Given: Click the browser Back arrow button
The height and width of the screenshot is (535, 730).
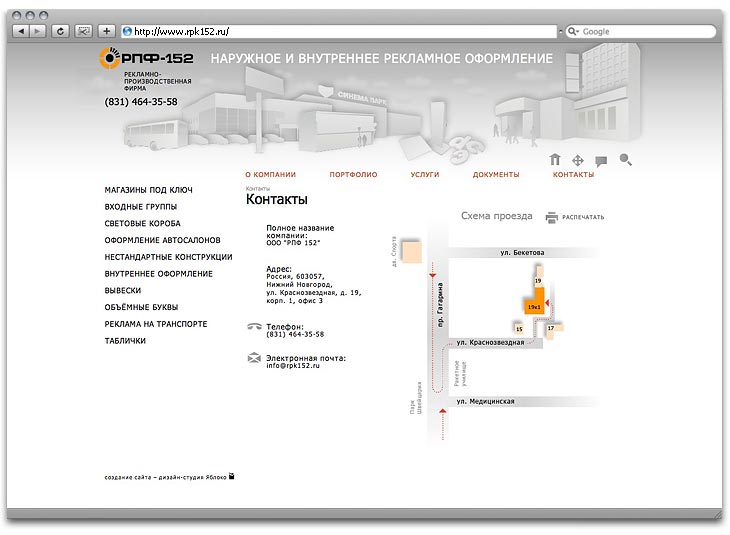Looking at the screenshot, I should (x=20, y=31).
